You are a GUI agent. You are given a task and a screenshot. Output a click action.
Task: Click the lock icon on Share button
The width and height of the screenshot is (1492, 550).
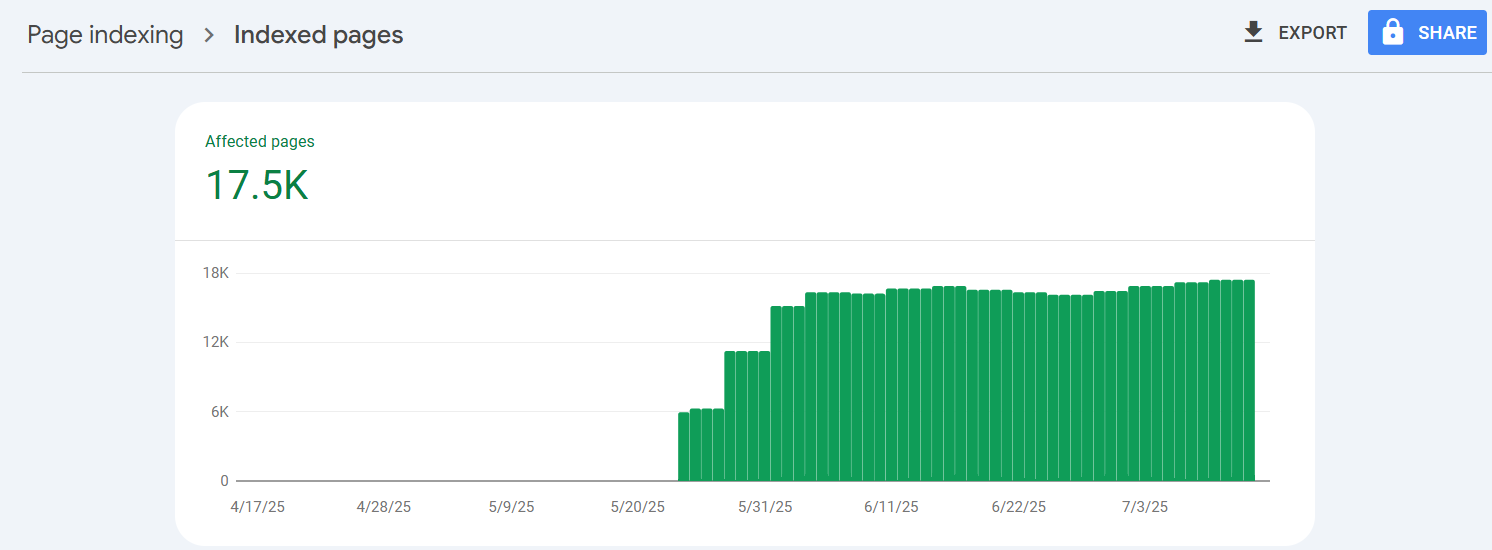click(x=1392, y=33)
